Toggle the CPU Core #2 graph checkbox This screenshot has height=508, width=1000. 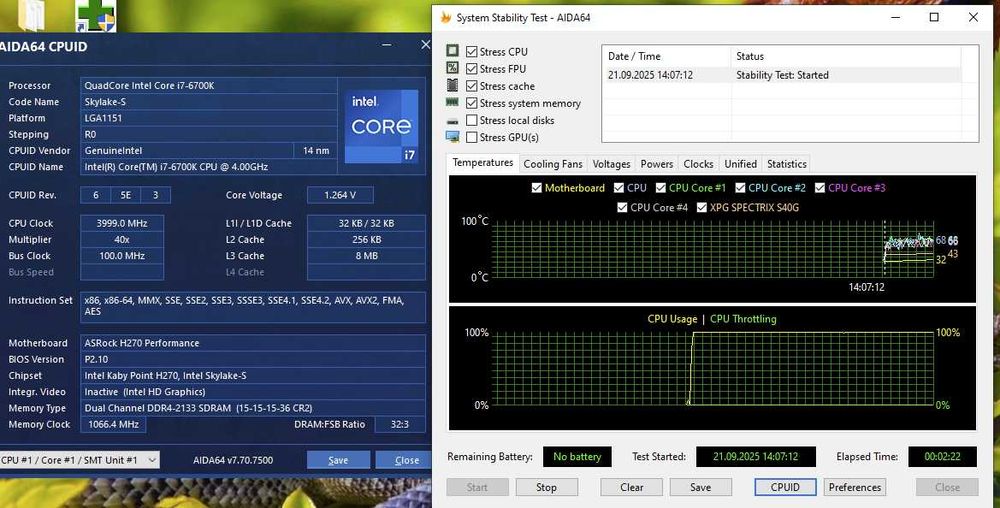tap(740, 188)
